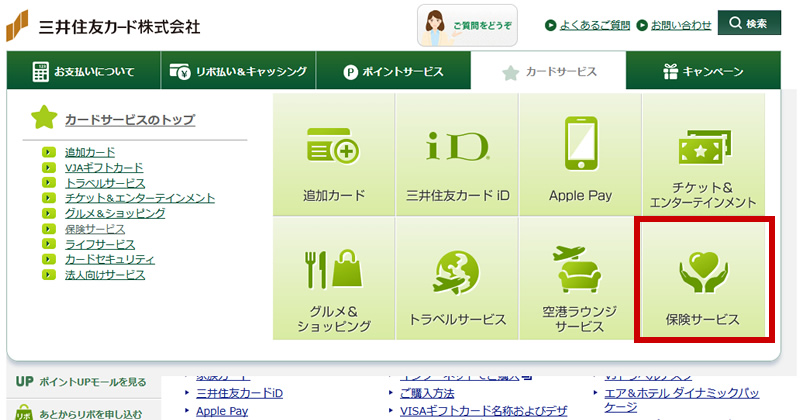This screenshot has height=420, width=800.
Task: Click arrow bullet beside ライフサービス
Action: (x=49, y=244)
